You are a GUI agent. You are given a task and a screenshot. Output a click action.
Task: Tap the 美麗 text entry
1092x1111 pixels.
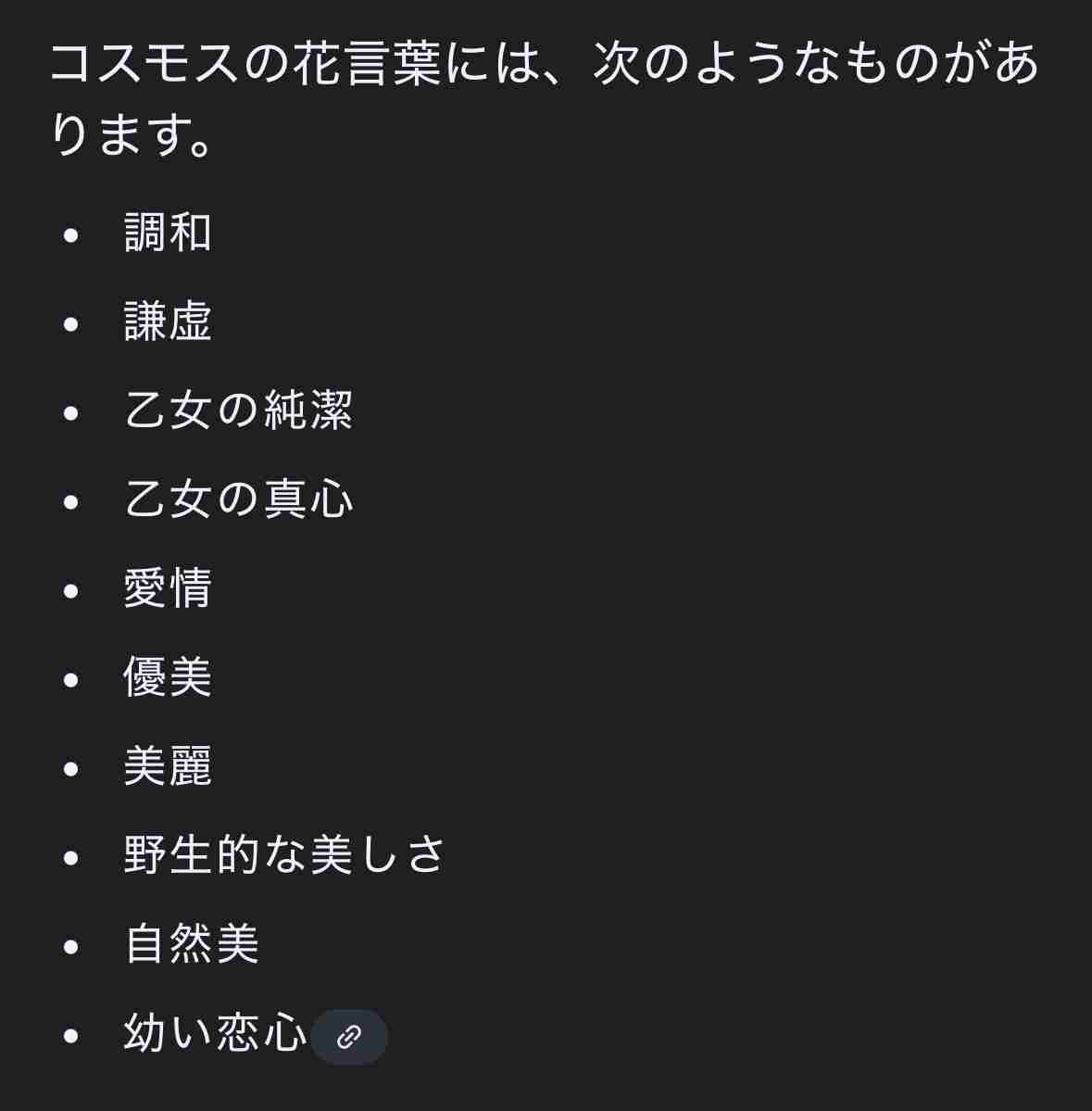pos(168,766)
